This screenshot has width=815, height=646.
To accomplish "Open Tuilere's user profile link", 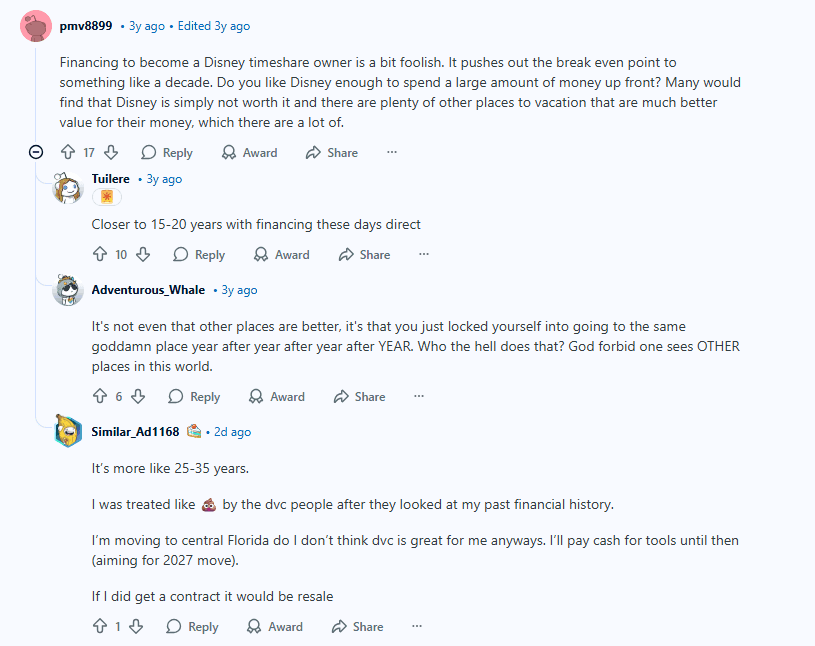I will pos(111,179).
